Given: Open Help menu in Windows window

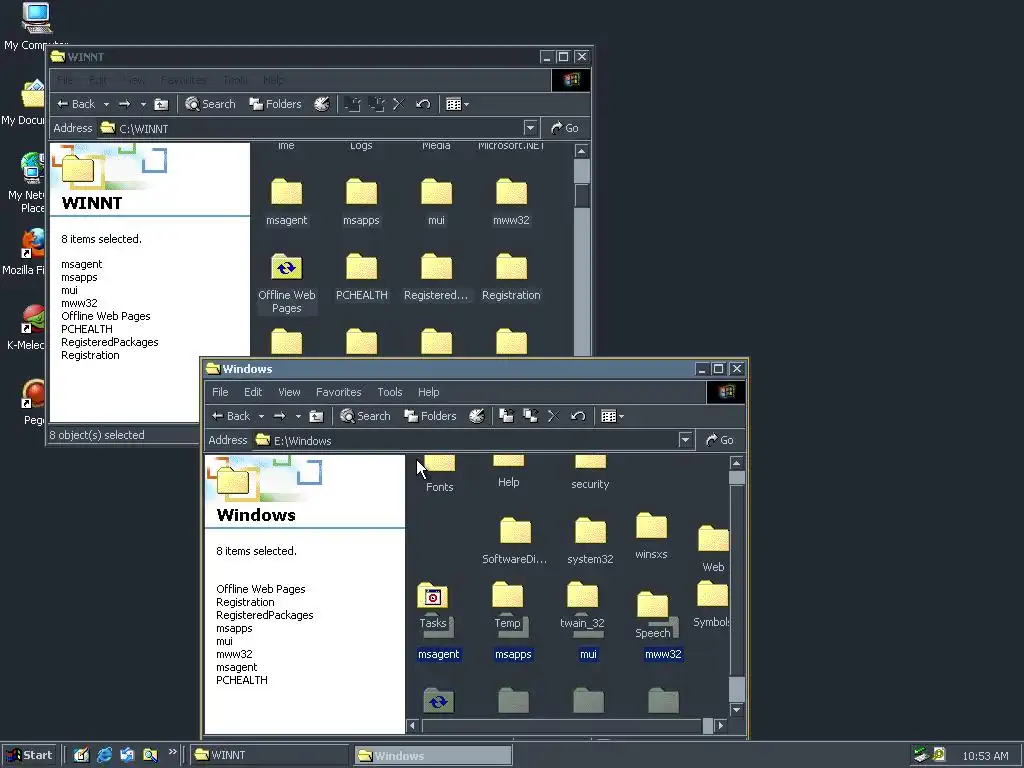Looking at the screenshot, I should tap(428, 392).
